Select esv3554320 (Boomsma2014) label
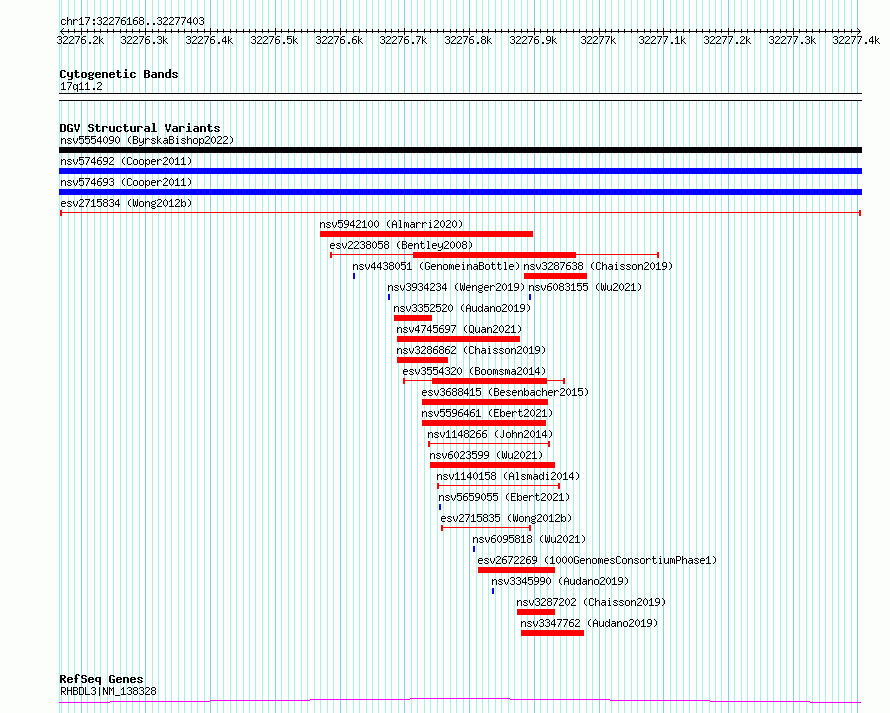 coord(475,371)
